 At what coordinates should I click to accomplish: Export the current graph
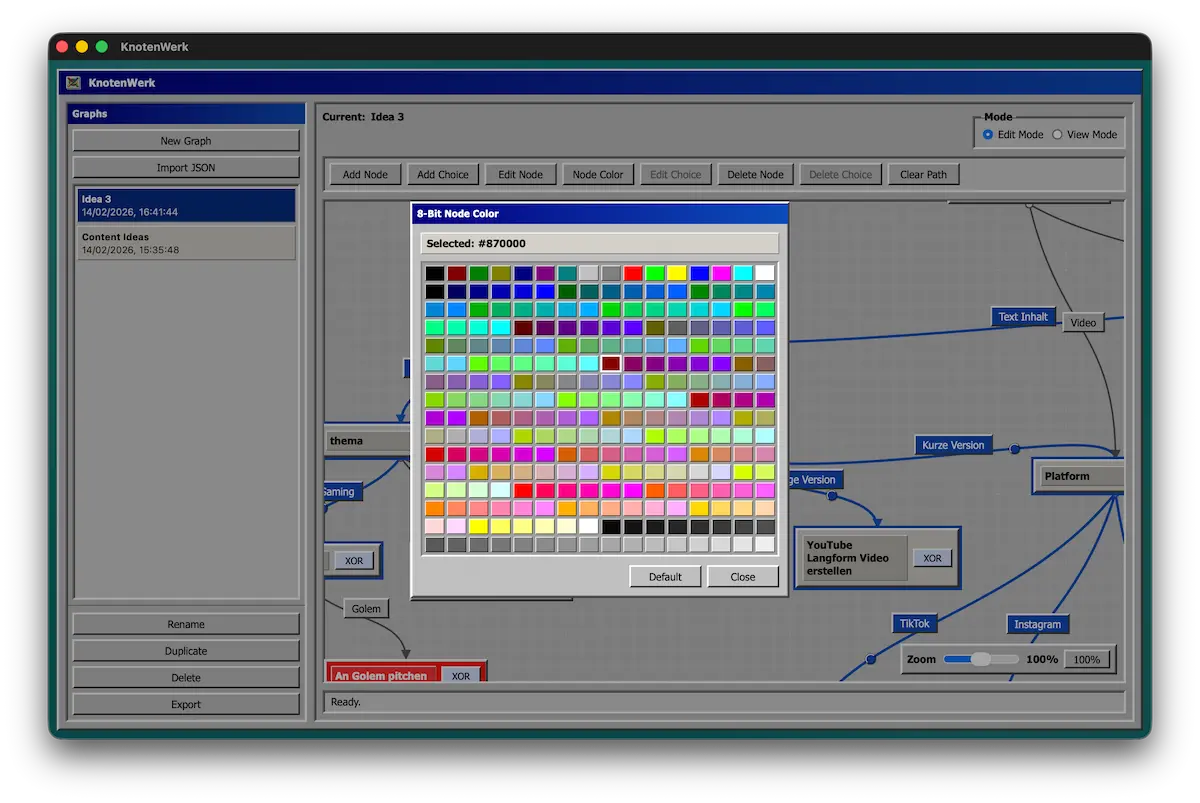click(x=185, y=703)
